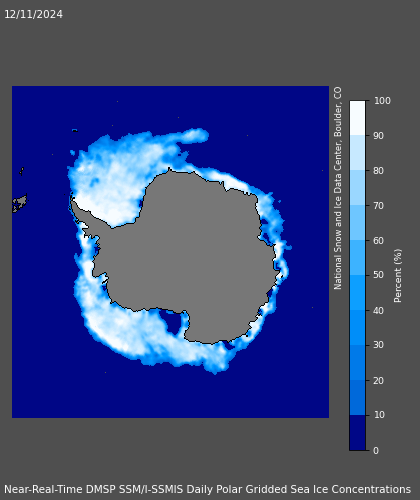Click the white 90-100 percent color band

pyautogui.click(x=357, y=118)
